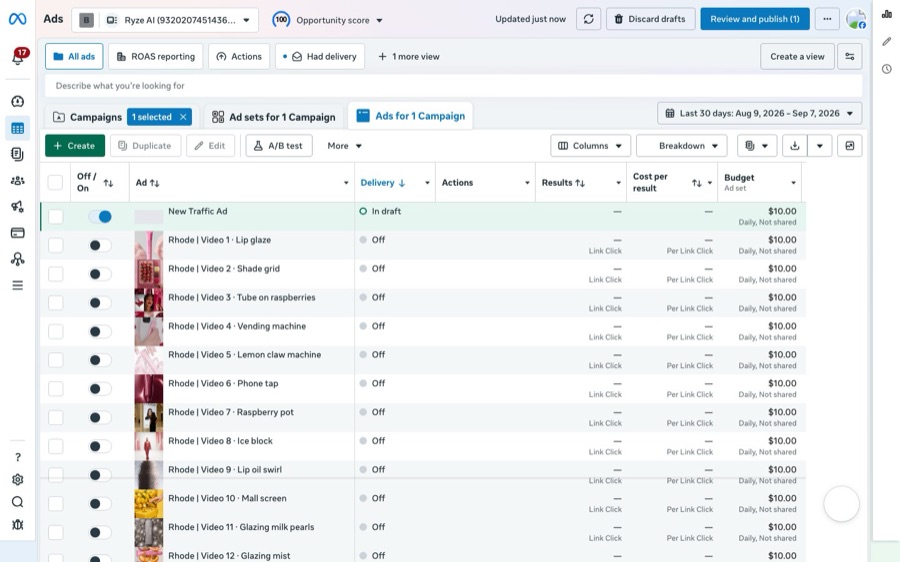900x562 pixels.
Task: Tick select-all checkbox in table header
Action: click(55, 183)
